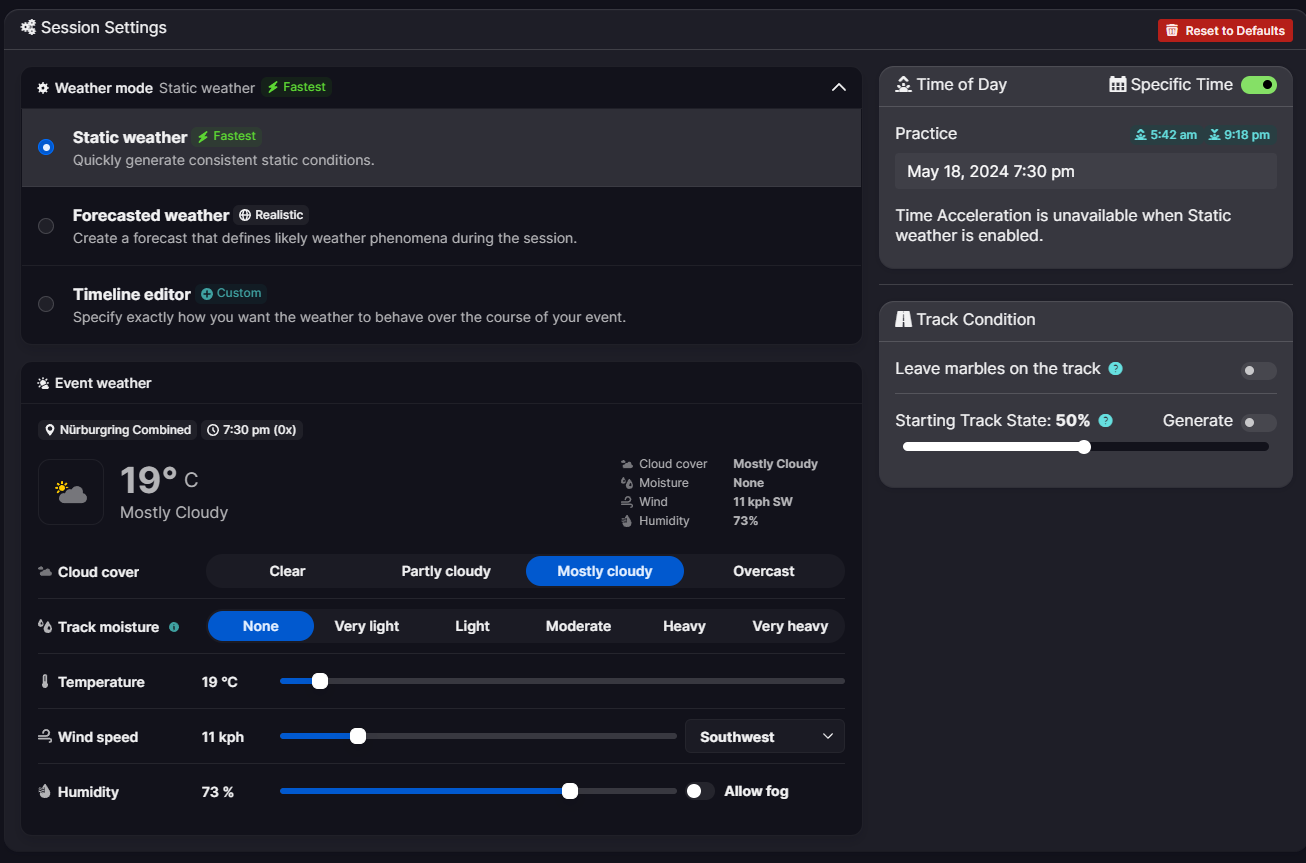The height and width of the screenshot is (863, 1306).
Task: Toggle the Specific Time switch
Action: point(1259,85)
